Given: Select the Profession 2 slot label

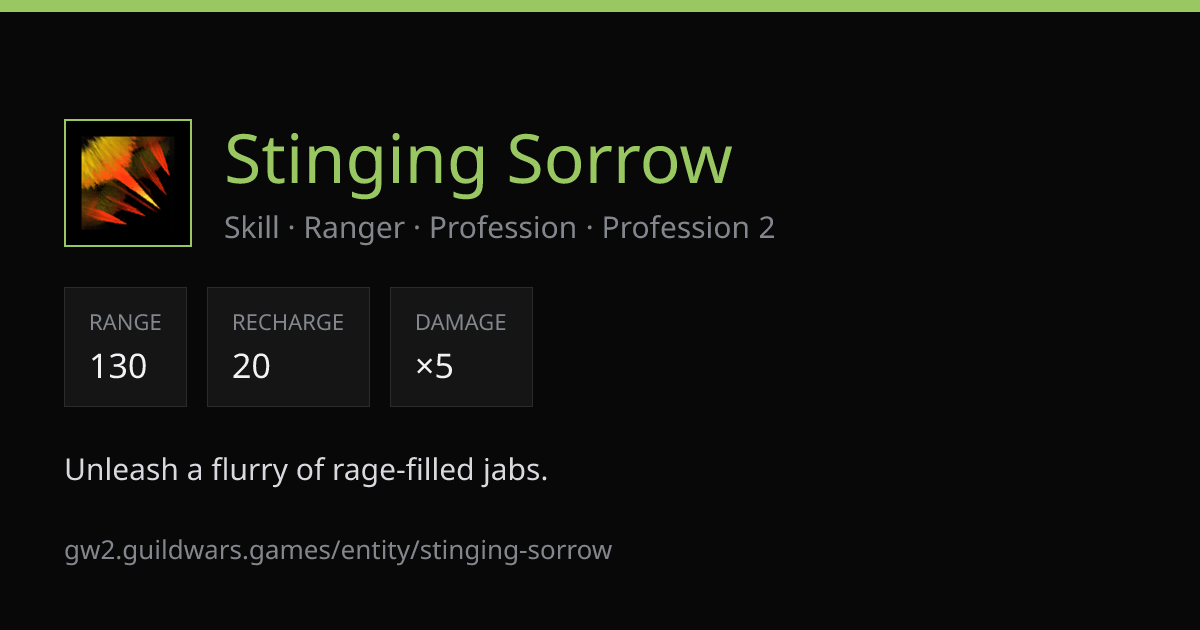Looking at the screenshot, I should click(688, 228).
